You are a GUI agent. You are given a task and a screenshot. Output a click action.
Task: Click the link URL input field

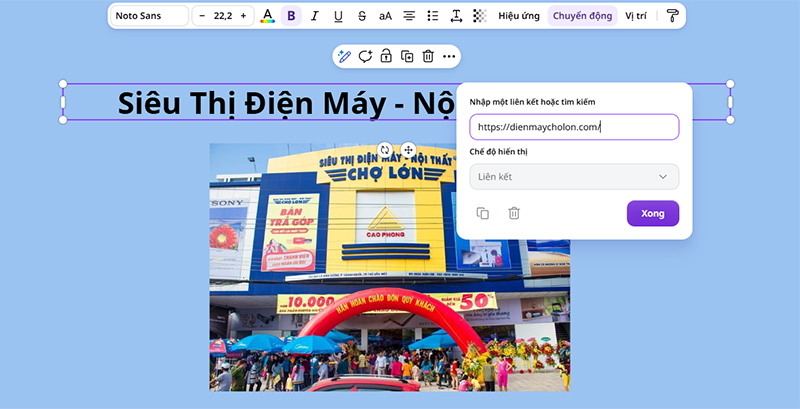[x=574, y=127]
